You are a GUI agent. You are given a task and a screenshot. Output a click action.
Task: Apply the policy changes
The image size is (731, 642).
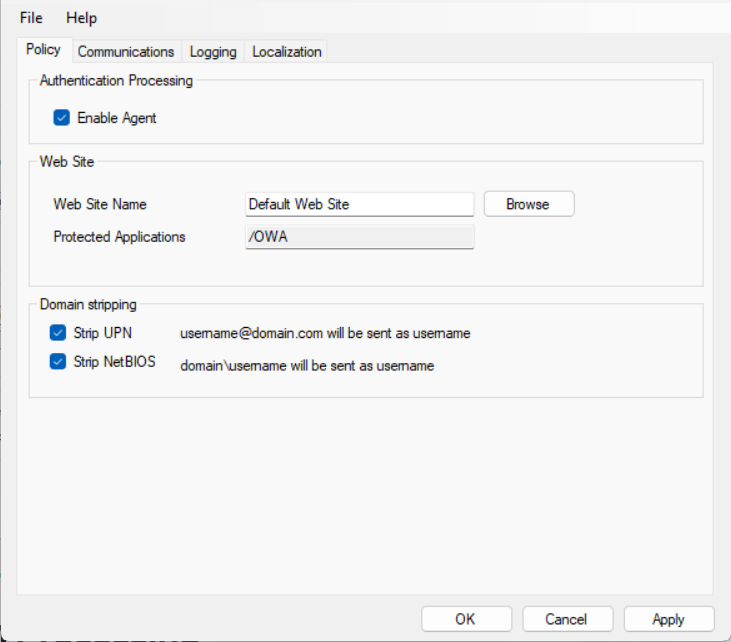[x=669, y=619]
